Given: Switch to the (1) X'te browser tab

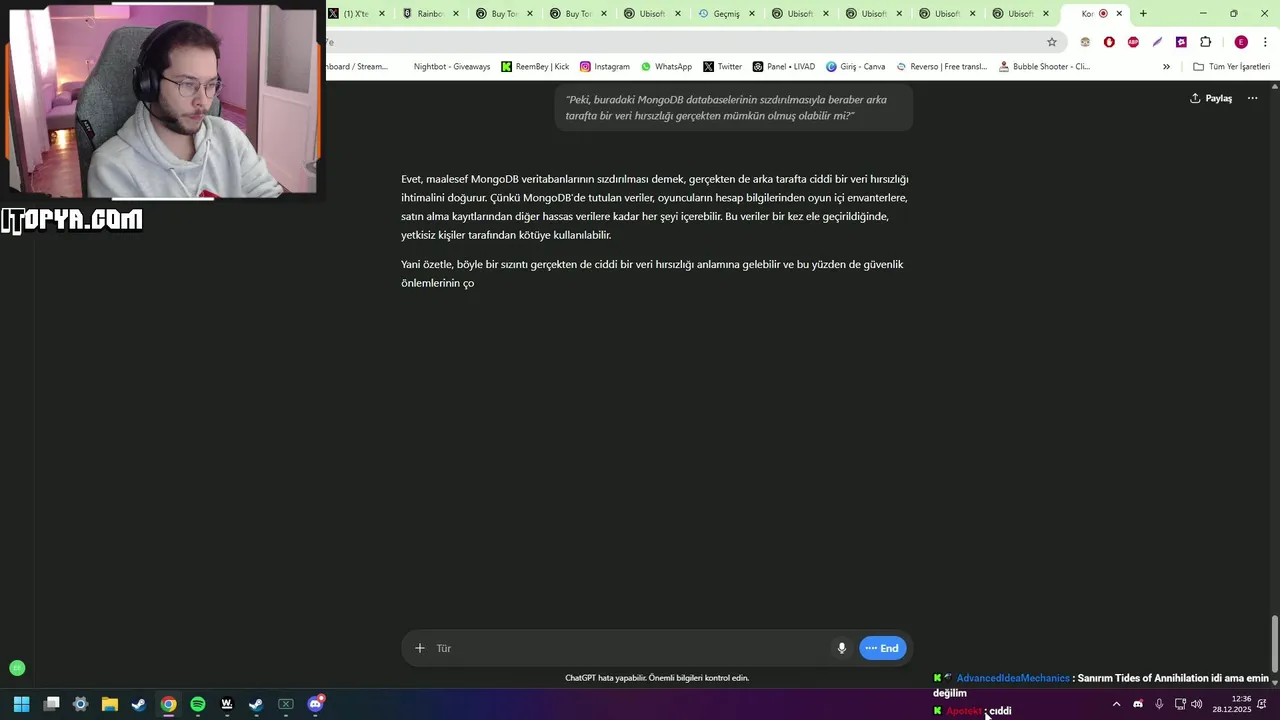Looking at the screenshot, I should point(357,14).
